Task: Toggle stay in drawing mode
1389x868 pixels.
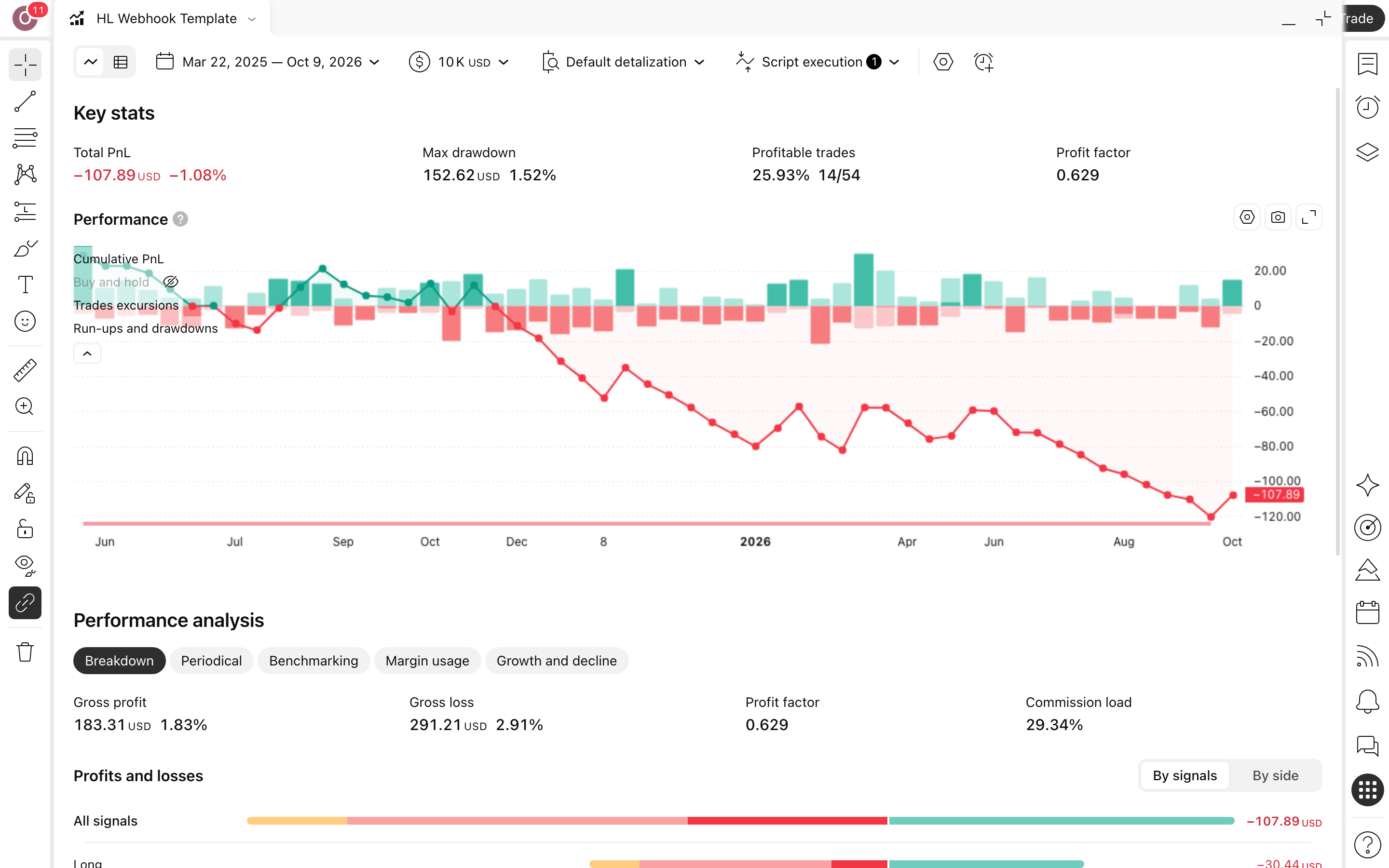Action: [25, 493]
